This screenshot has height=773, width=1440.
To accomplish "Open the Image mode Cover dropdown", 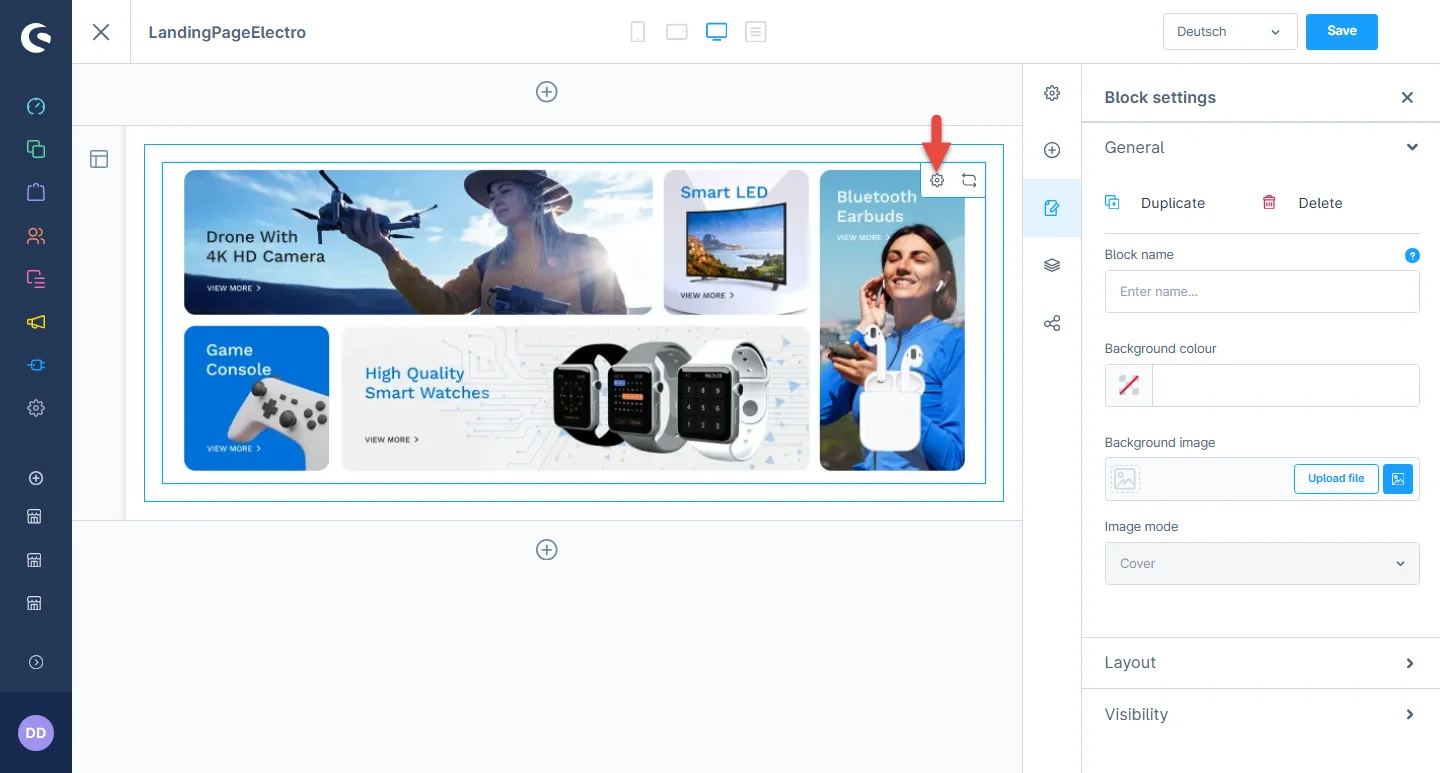I will tap(1261, 564).
